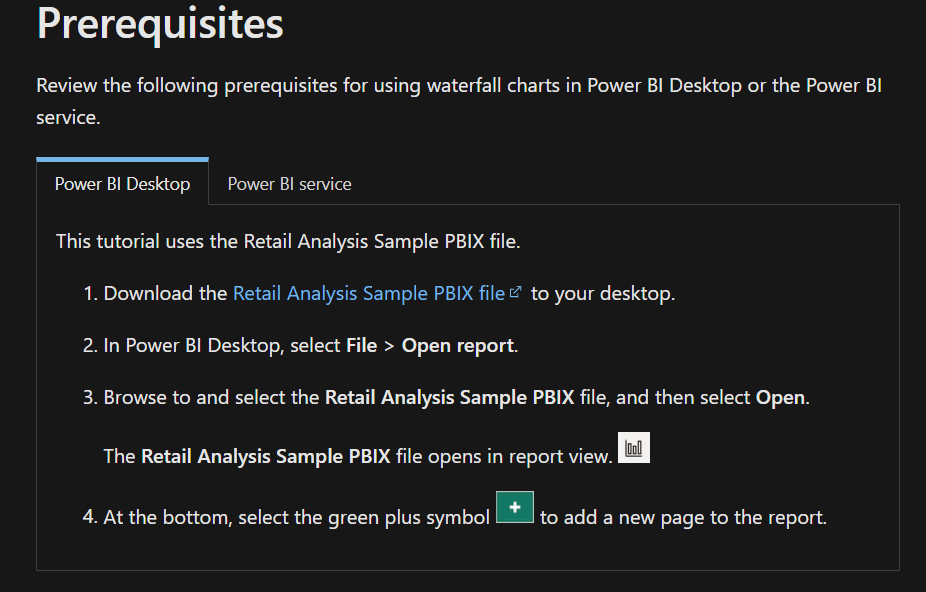This screenshot has width=926, height=592.
Task: Click the 'Browse to and select the' text
Action: (211, 397)
